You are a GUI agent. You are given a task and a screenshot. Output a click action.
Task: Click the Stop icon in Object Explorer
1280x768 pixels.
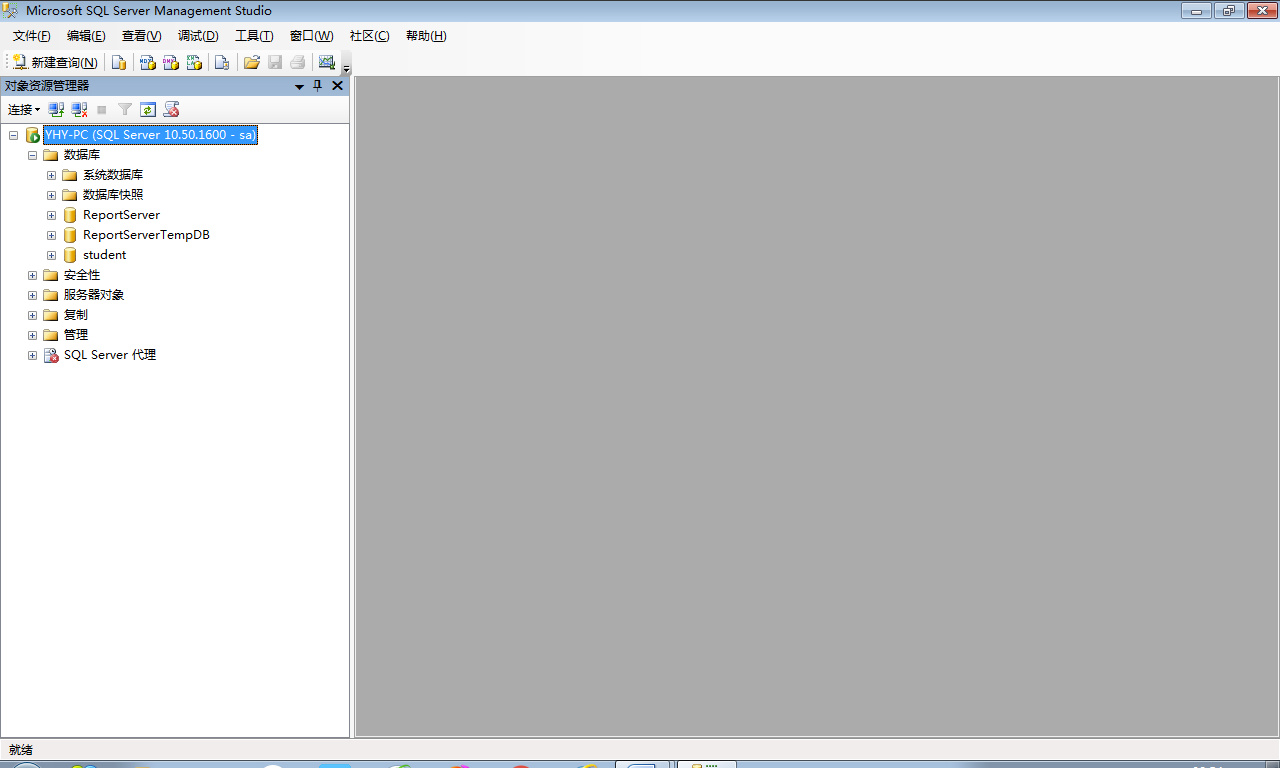[x=102, y=110]
